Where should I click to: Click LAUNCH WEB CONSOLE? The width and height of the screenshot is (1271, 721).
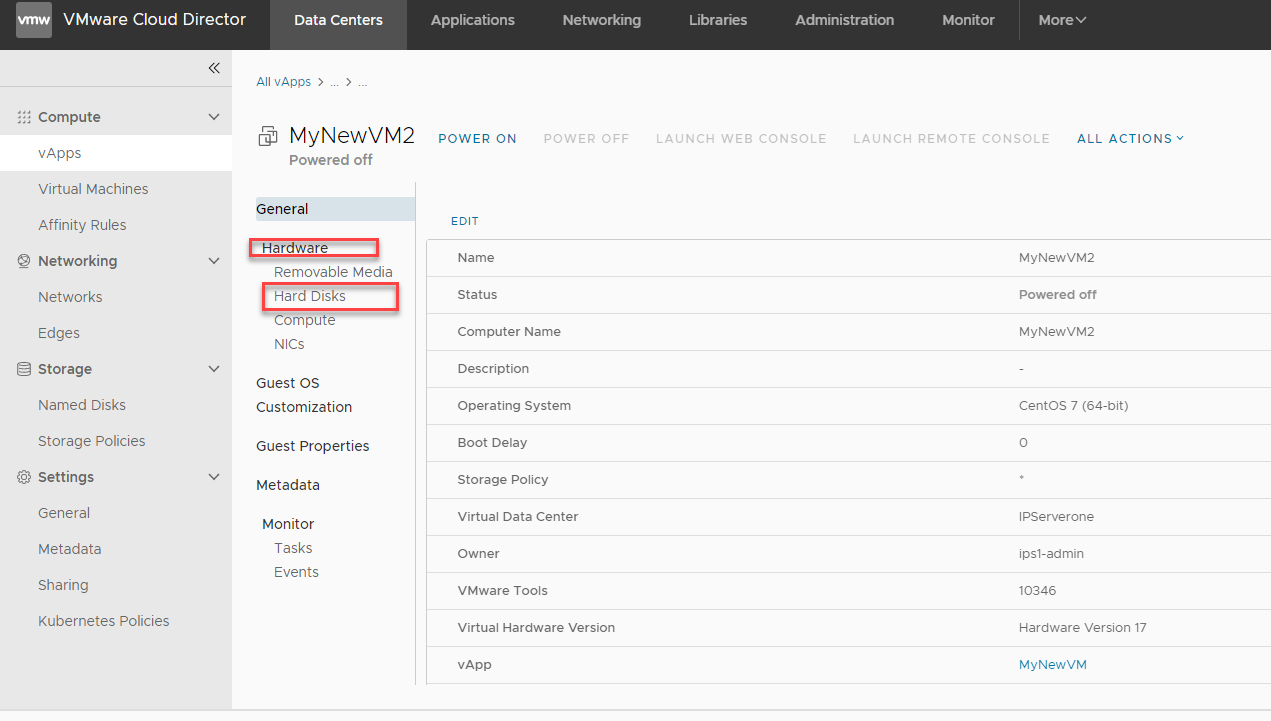pyautogui.click(x=741, y=139)
